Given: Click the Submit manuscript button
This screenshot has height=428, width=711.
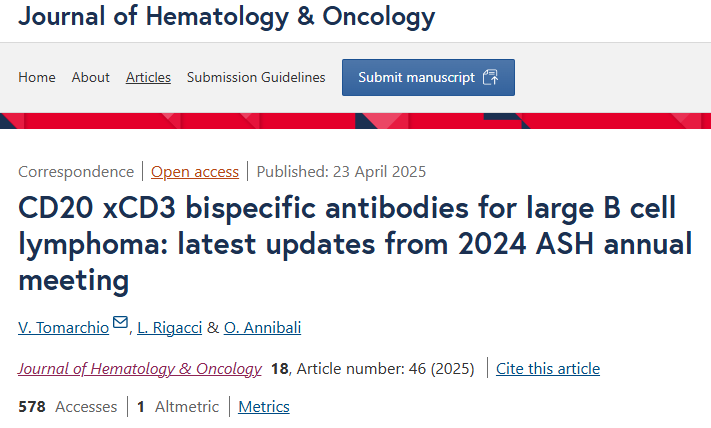Looking at the screenshot, I should 429,77.
